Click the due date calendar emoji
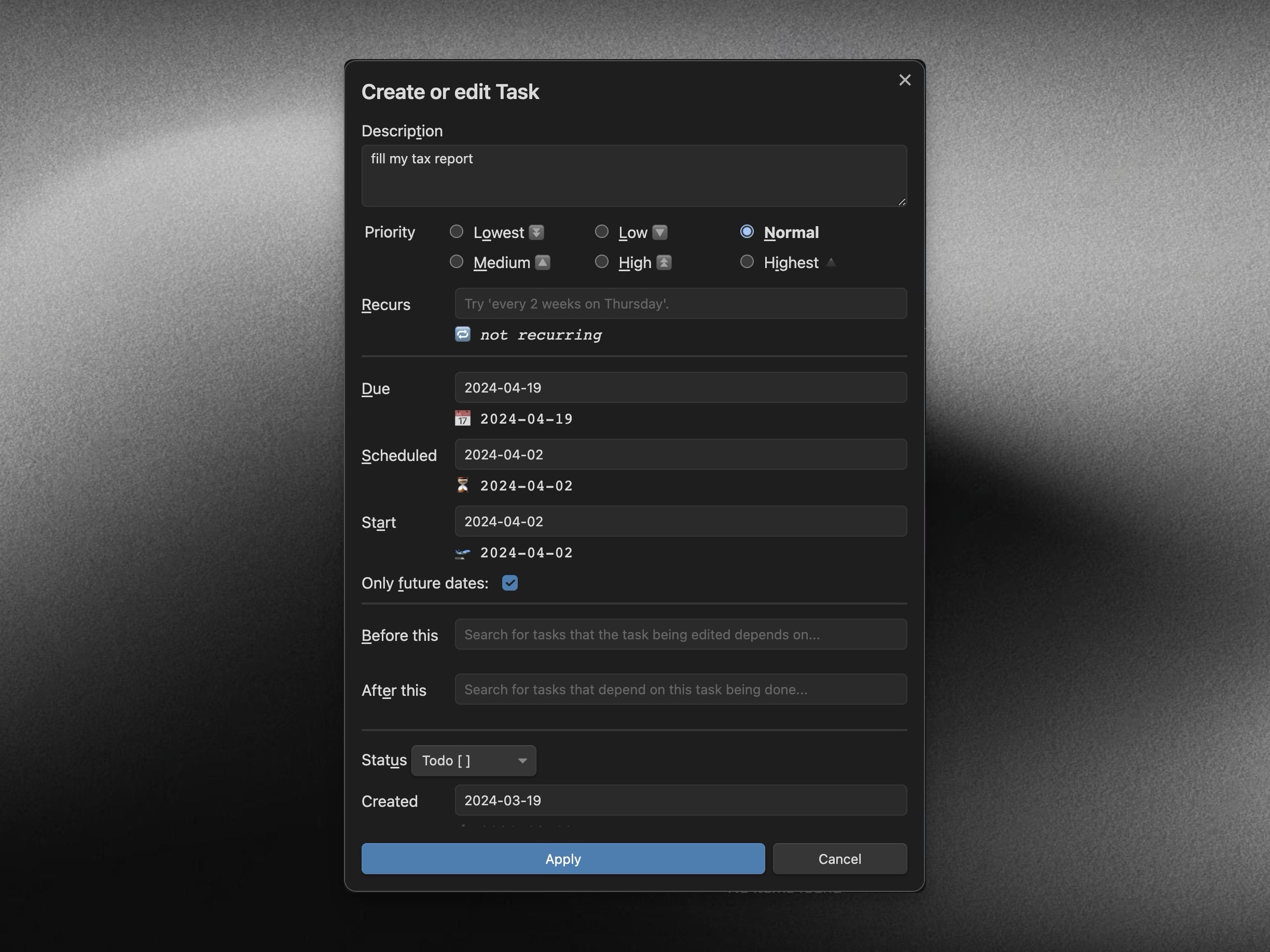The height and width of the screenshot is (952, 1270). pos(463,418)
